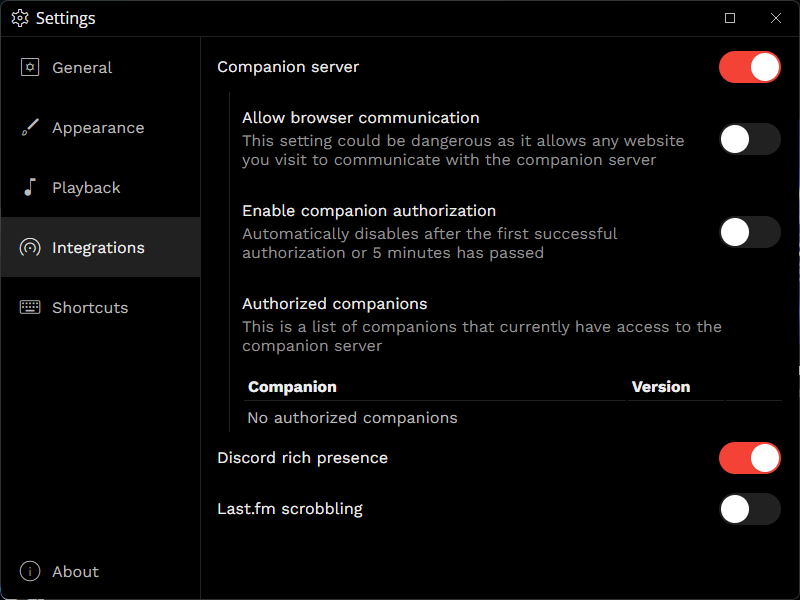
Task: Turn on Enable companion authorization
Action: pyautogui.click(x=749, y=232)
